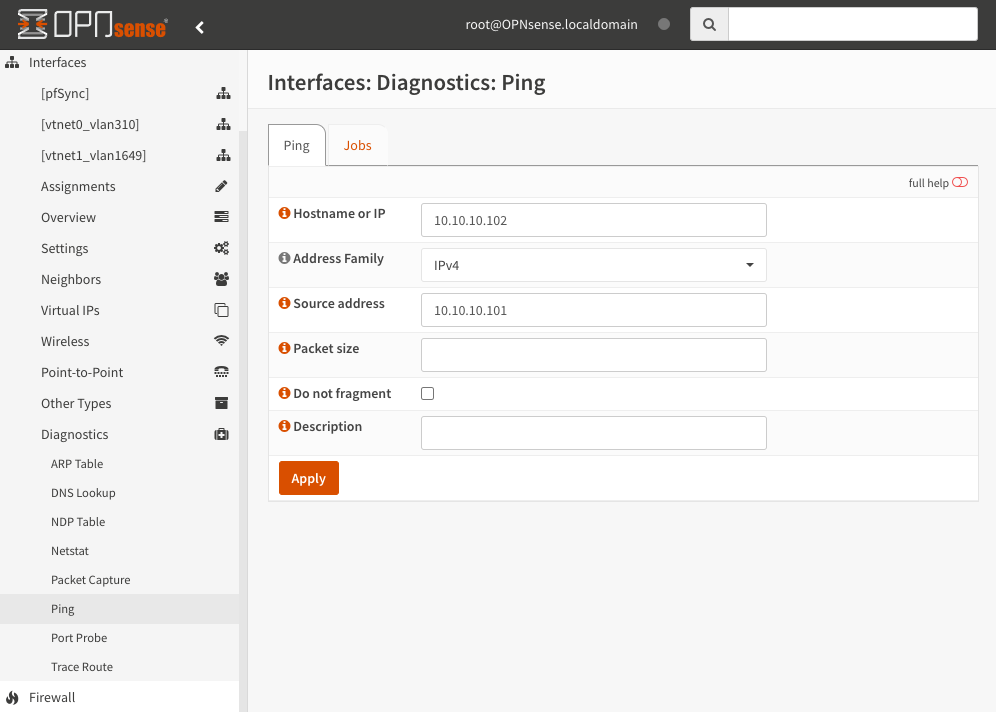
Task: Show help for Description field
Action: click(285, 426)
